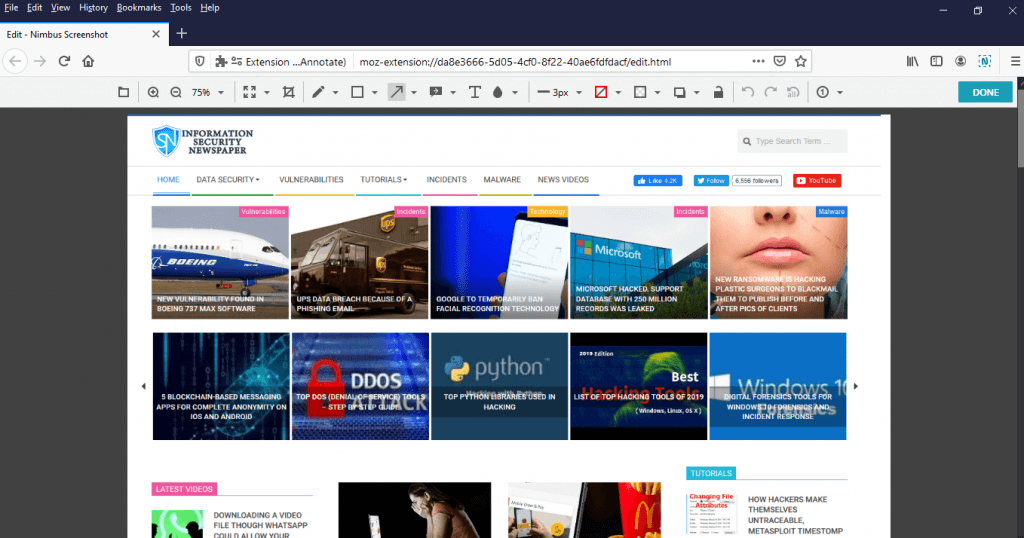1024x538 pixels.
Task: Open the Library icon
Action: [x=912, y=61]
